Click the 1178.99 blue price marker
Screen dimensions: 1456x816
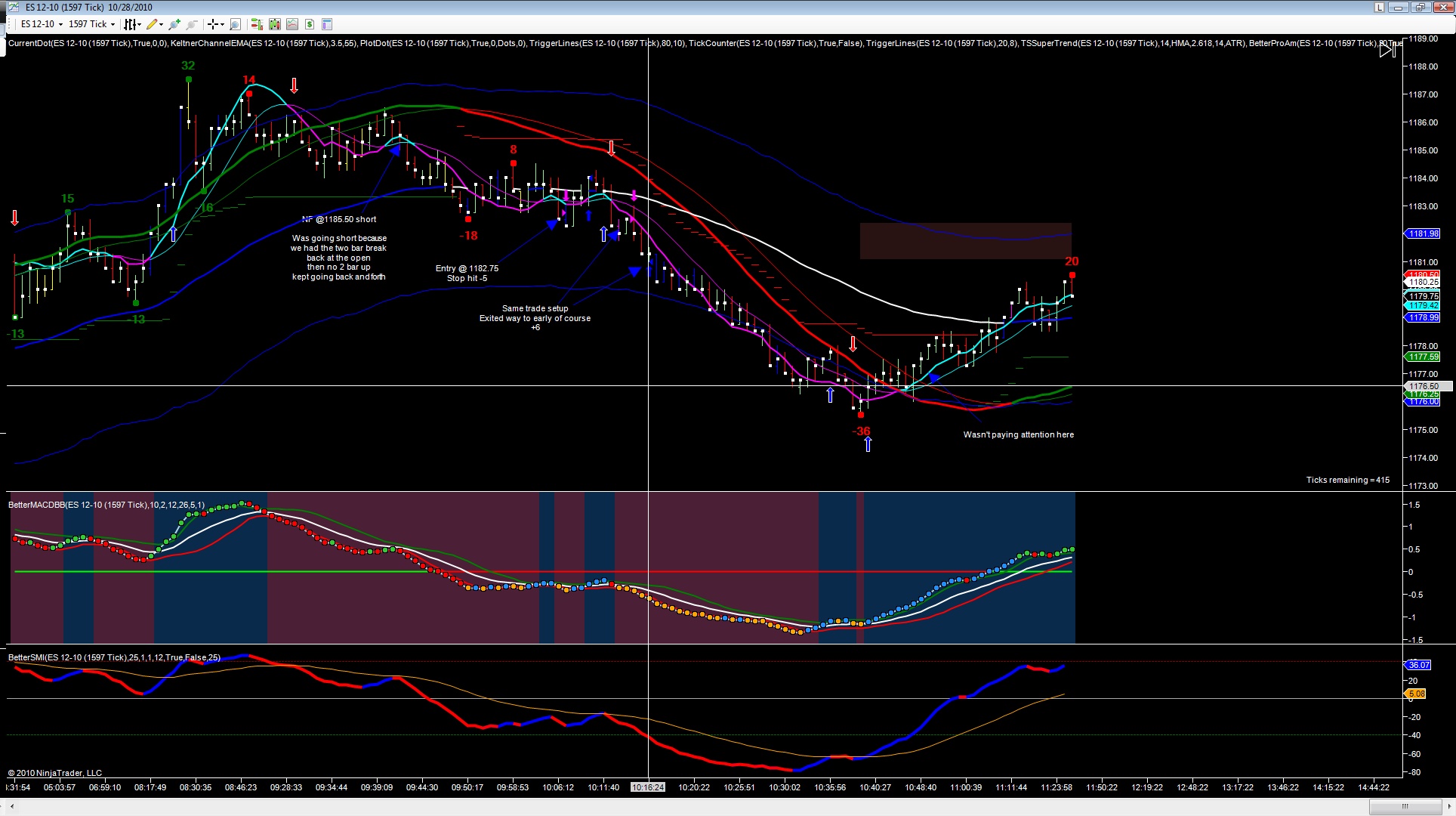click(1422, 317)
